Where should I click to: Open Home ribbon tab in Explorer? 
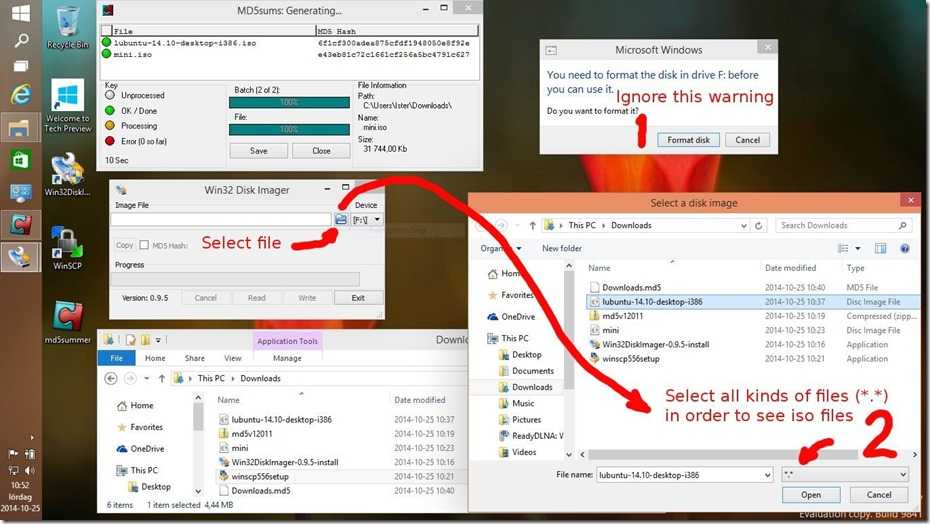(155, 358)
